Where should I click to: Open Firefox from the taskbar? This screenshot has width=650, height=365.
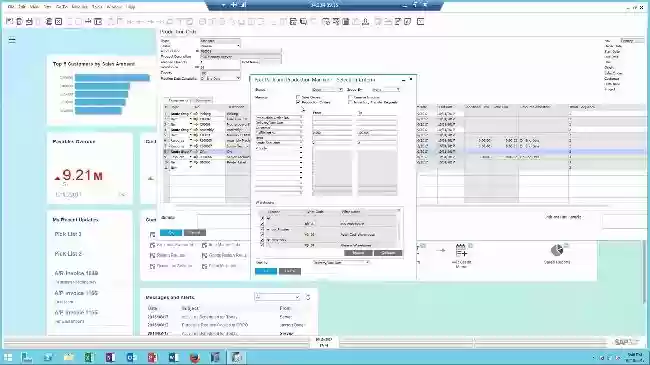click(195, 358)
